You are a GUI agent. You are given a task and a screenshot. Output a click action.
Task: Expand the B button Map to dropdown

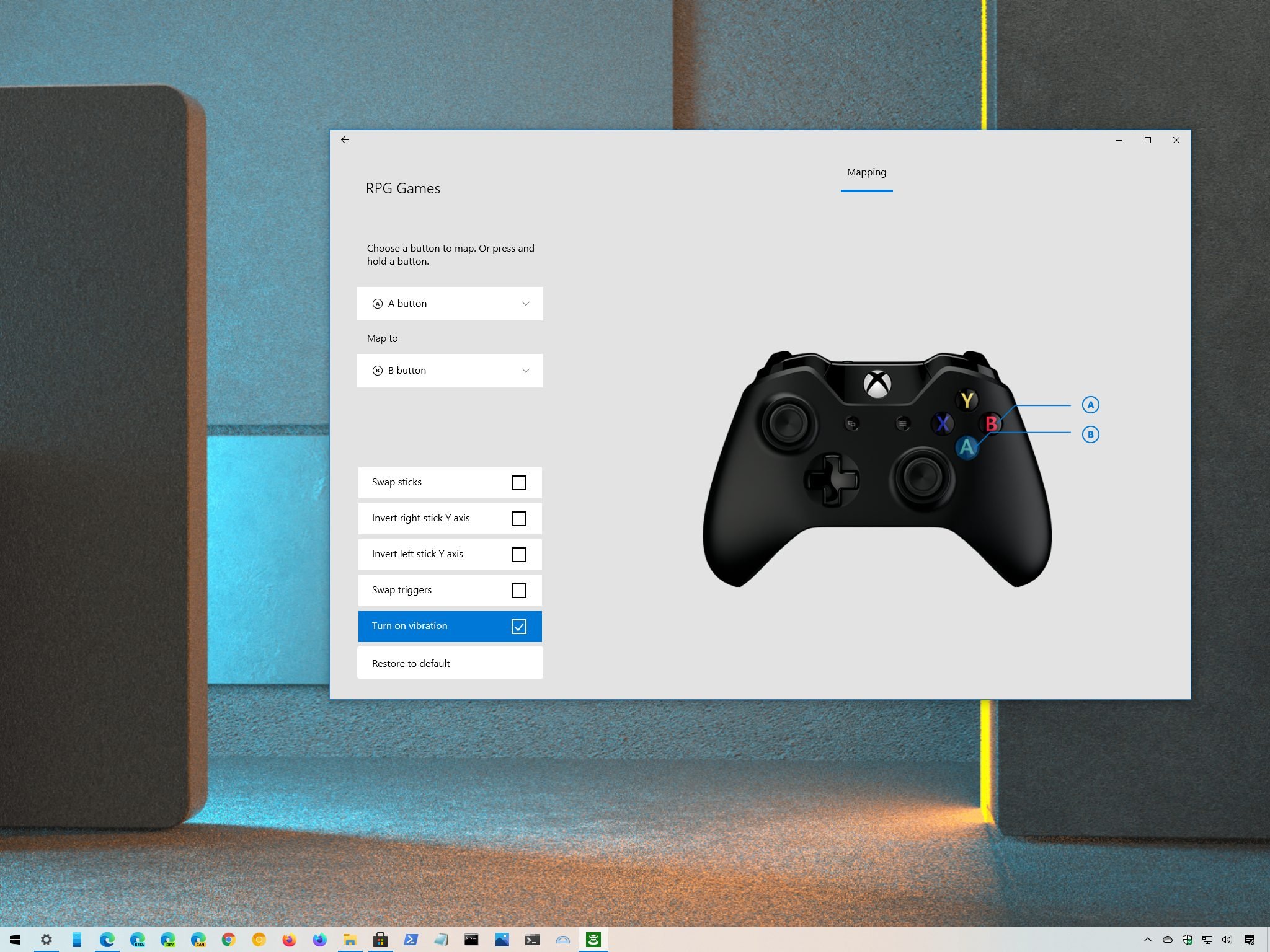coord(525,370)
